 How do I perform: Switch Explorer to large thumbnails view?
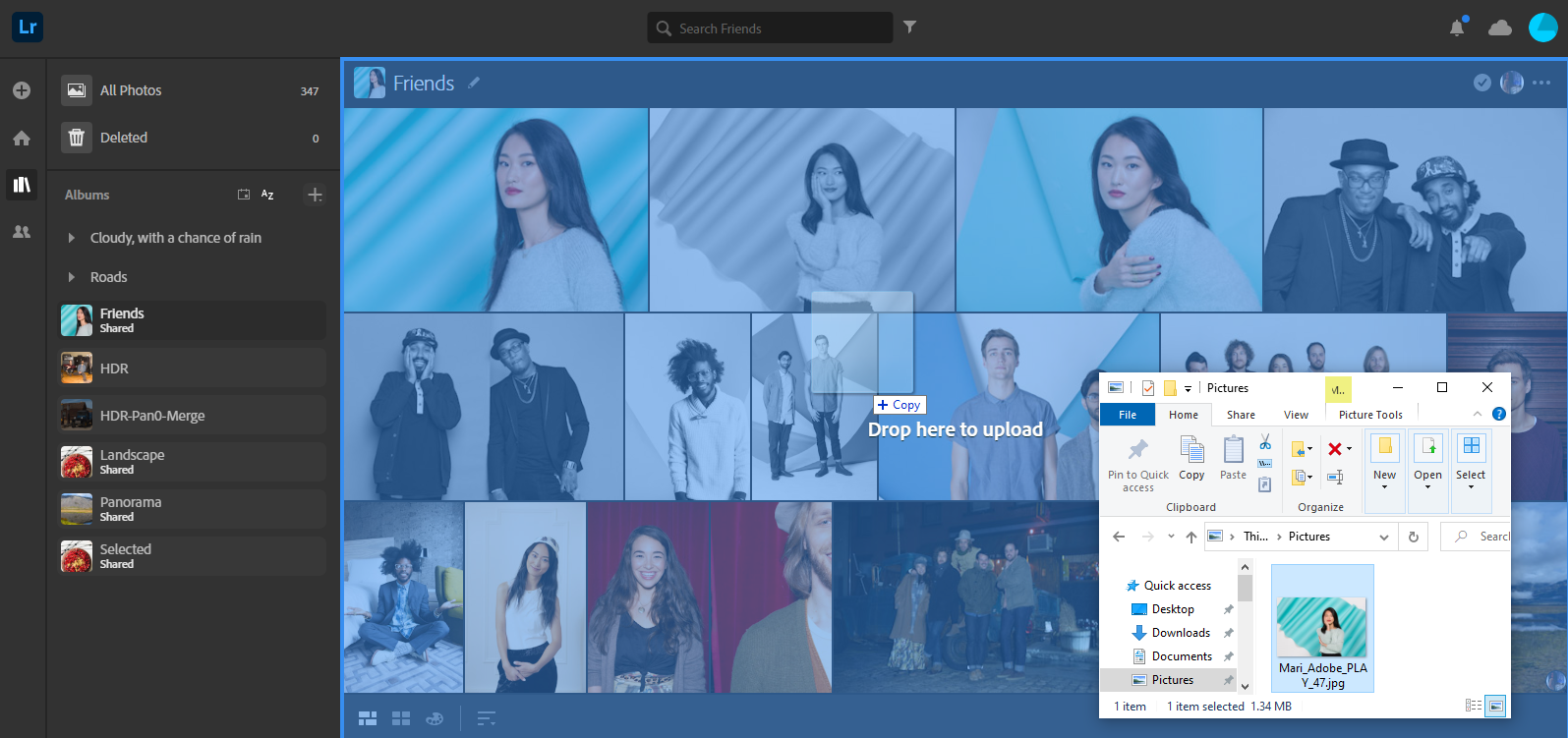[1495, 706]
